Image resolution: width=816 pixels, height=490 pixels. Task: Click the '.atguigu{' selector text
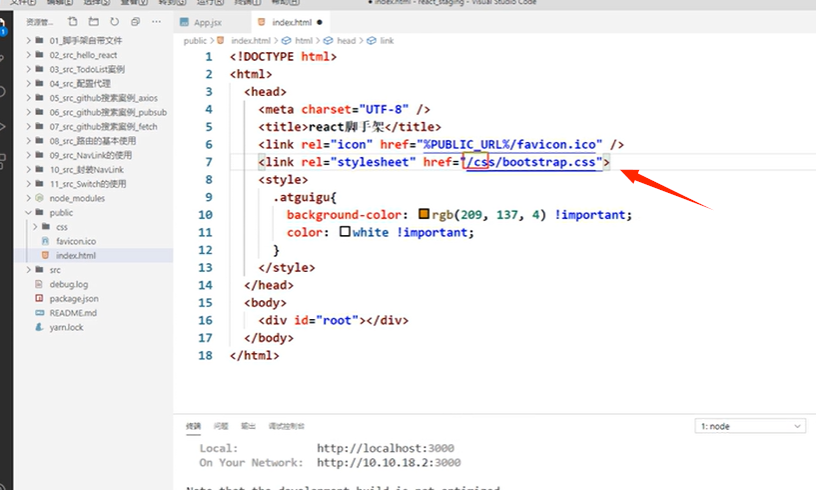pyautogui.click(x=305, y=197)
